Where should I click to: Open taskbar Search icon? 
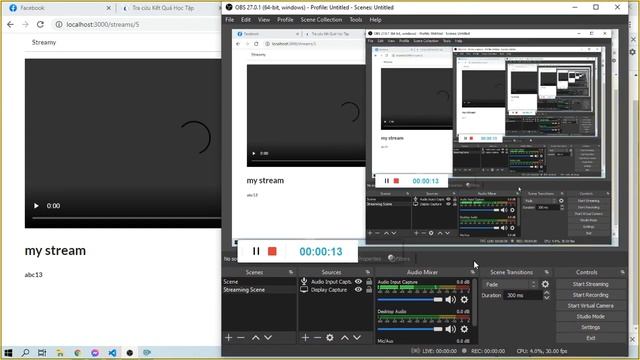pos(25,353)
